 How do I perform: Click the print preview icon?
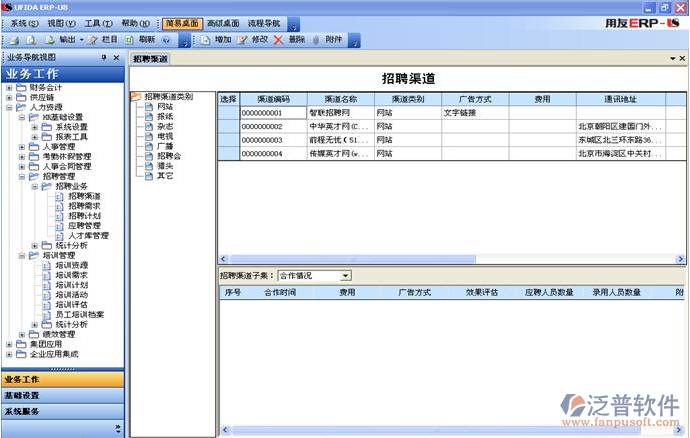[32, 39]
